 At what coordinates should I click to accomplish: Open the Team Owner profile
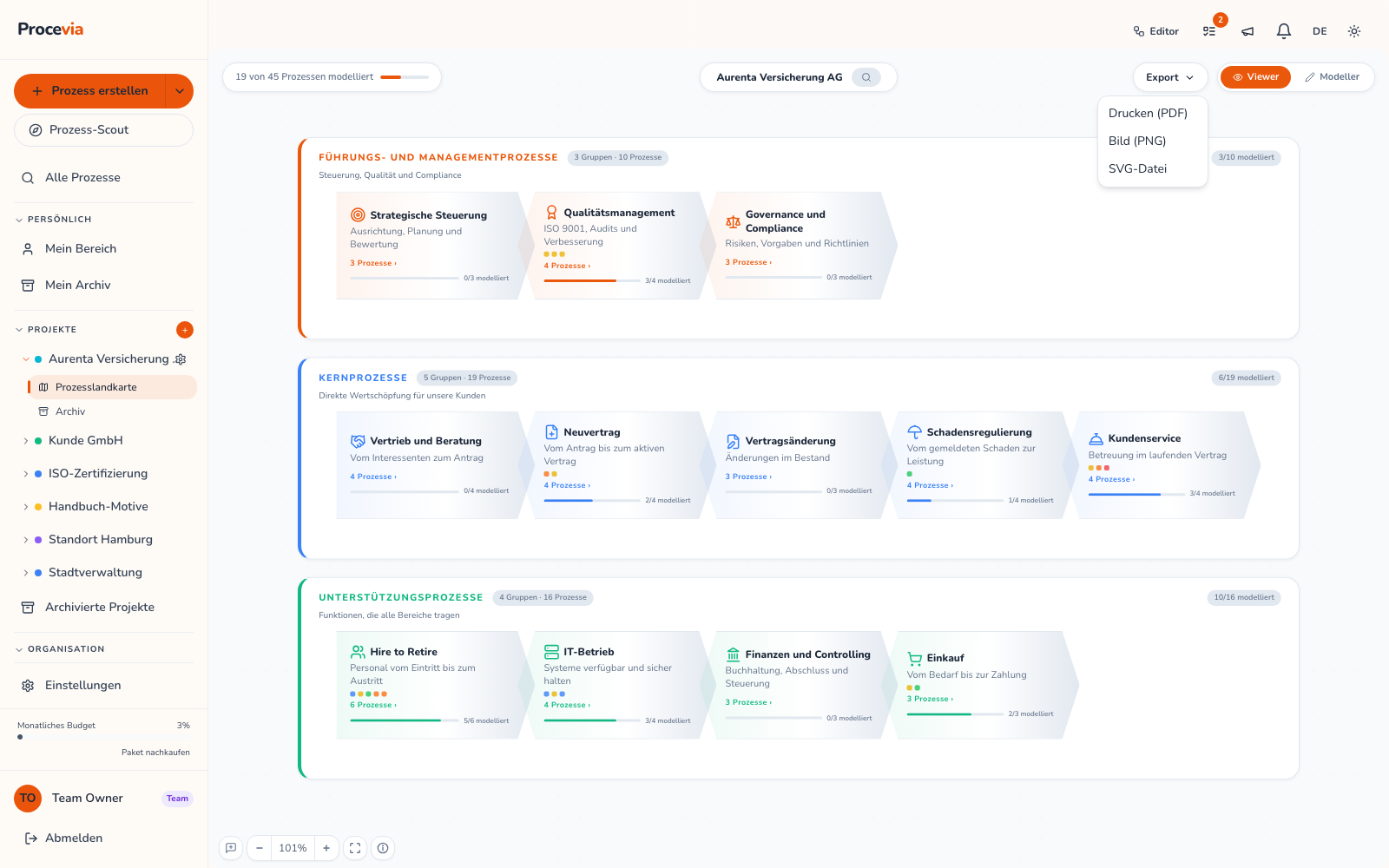tap(103, 799)
